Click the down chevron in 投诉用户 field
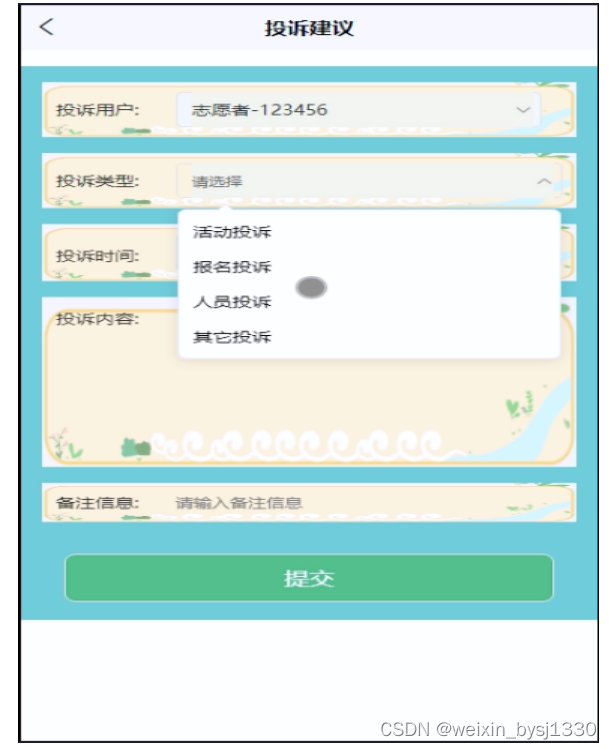 point(523,110)
